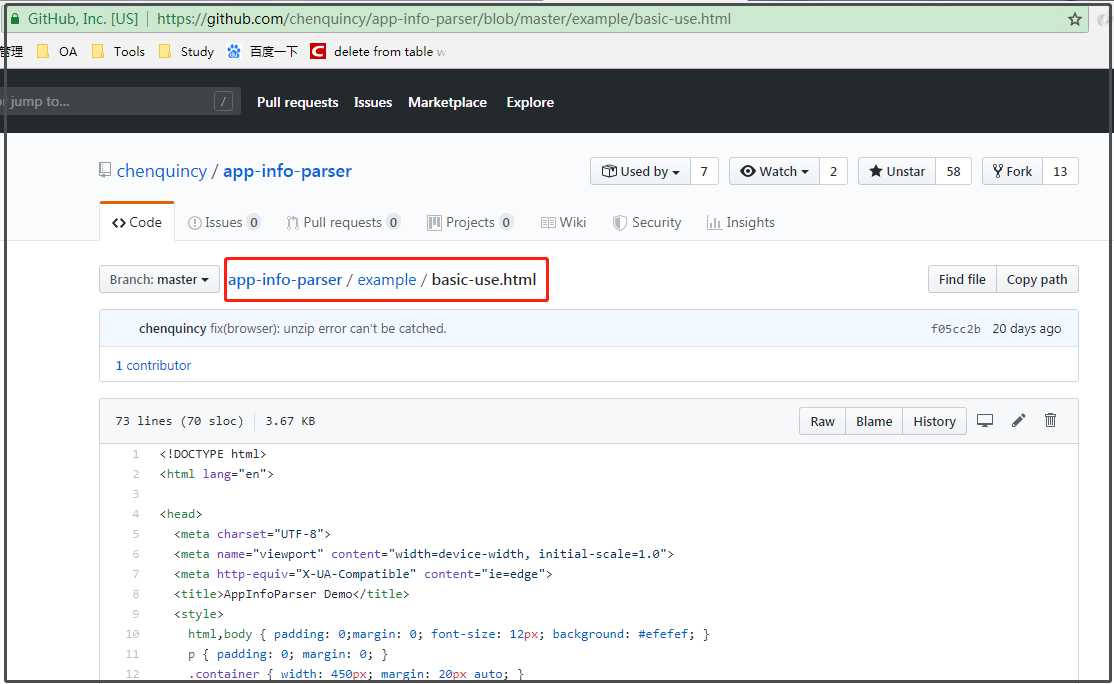Expand the Watch dropdown

(774, 171)
